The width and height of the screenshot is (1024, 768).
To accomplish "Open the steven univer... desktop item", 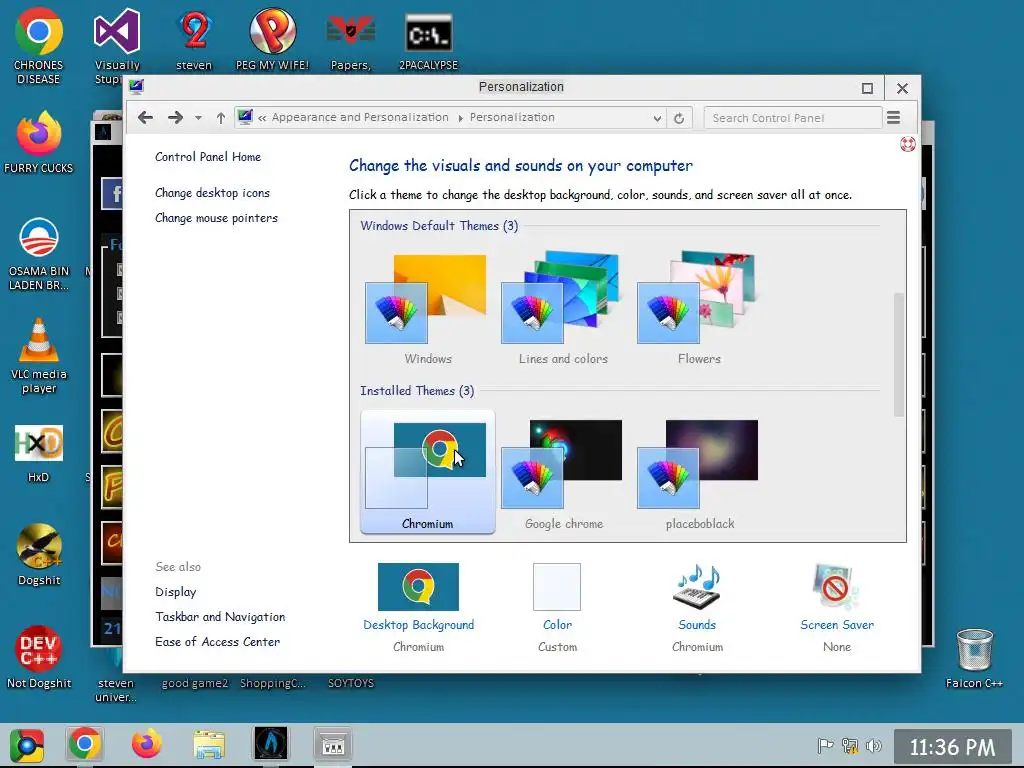I will tap(116, 690).
